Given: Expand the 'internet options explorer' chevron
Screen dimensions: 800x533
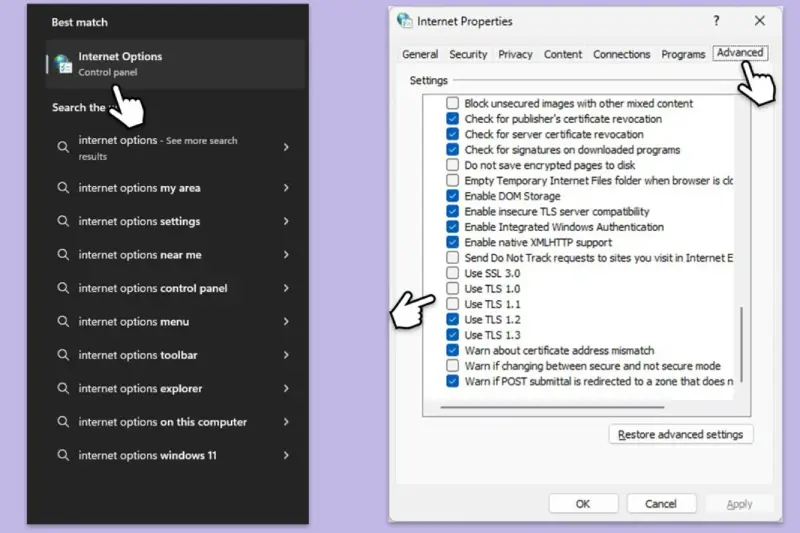Looking at the screenshot, I should click(x=286, y=389).
